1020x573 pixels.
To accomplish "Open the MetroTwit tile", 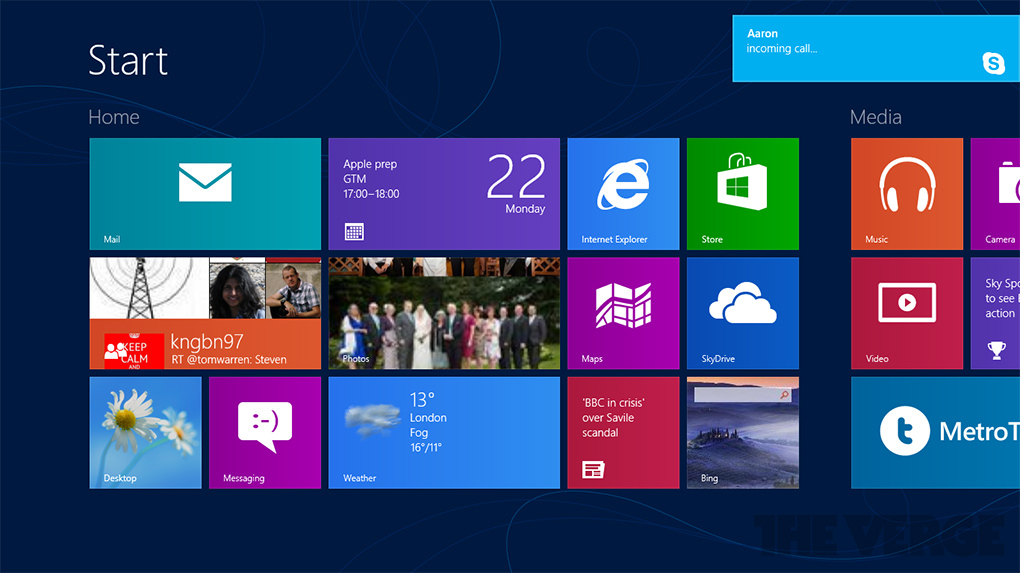I will pos(935,433).
